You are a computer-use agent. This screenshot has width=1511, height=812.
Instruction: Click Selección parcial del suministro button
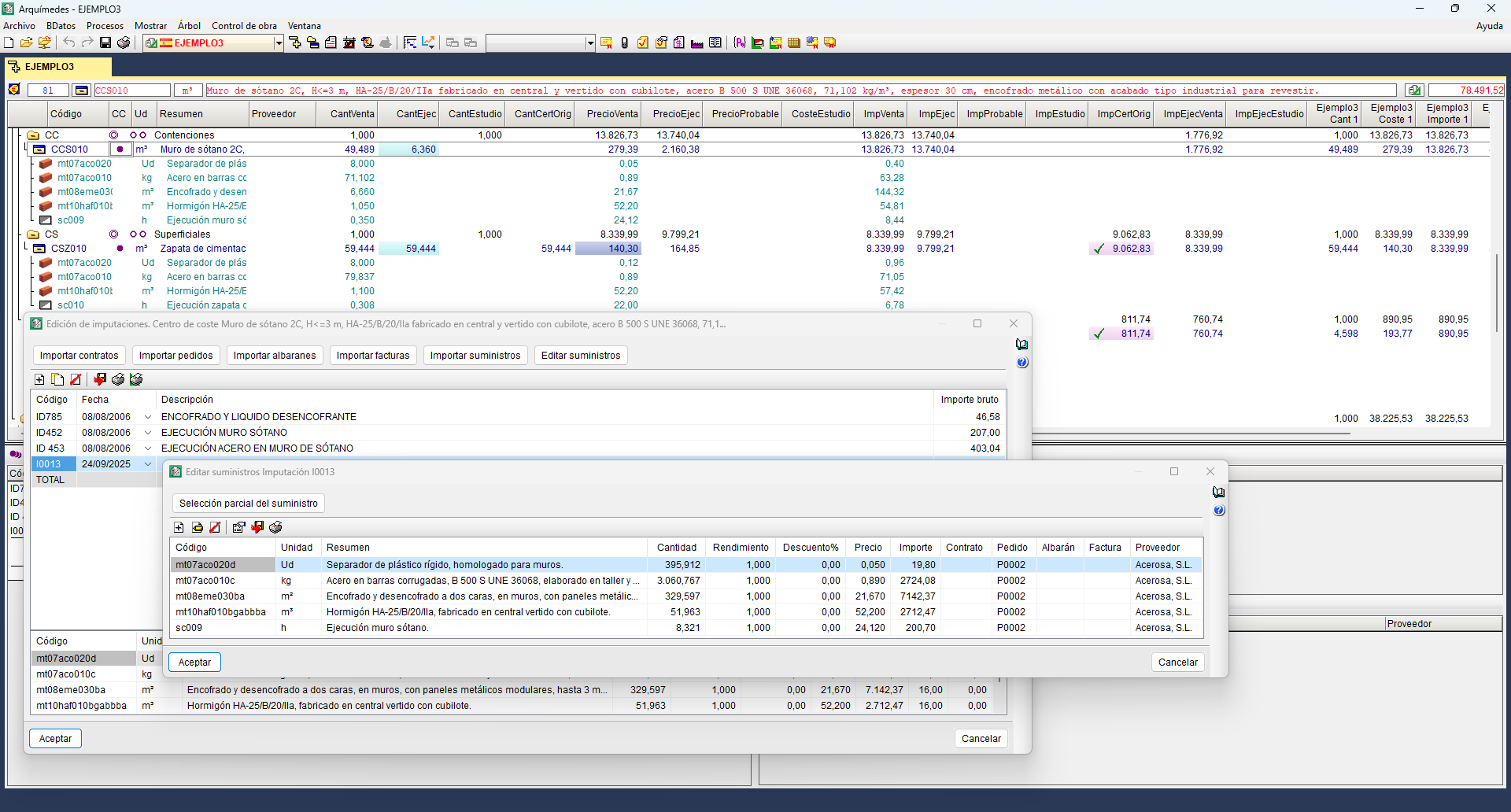coord(248,504)
